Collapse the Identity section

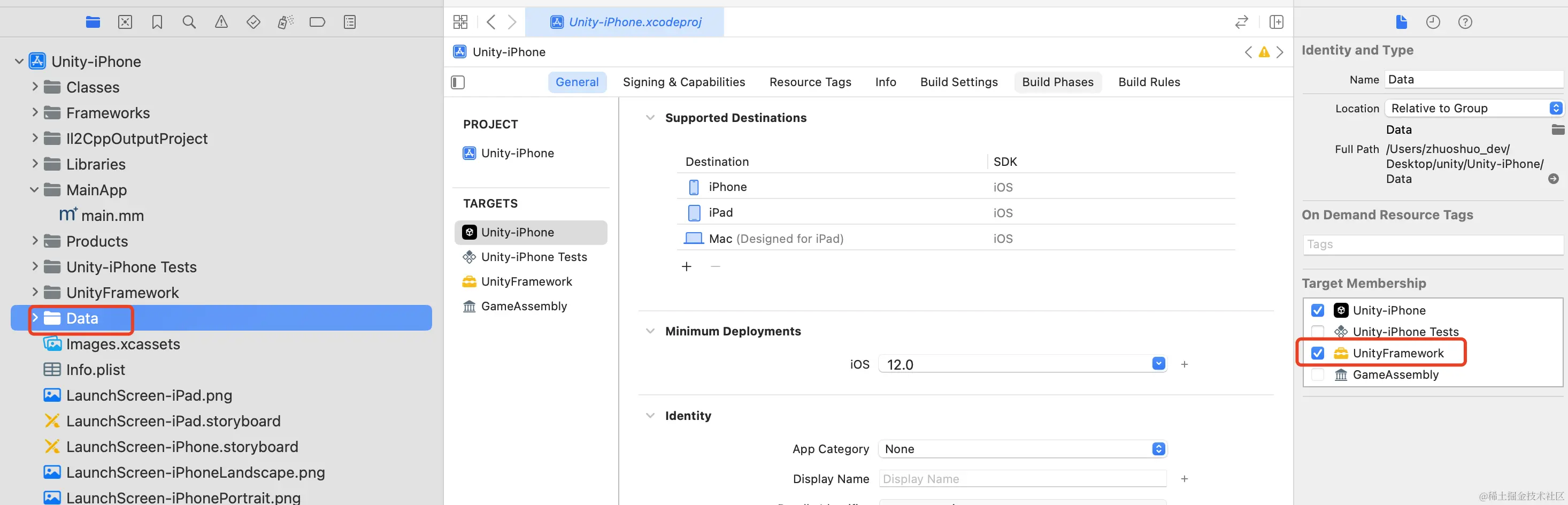650,416
